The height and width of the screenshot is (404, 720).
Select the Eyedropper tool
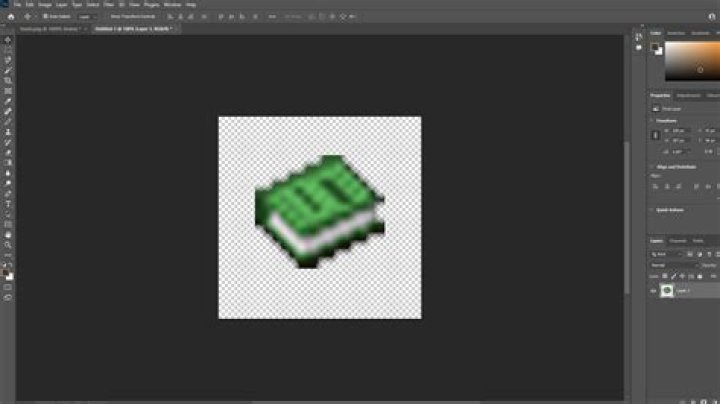(8, 101)
